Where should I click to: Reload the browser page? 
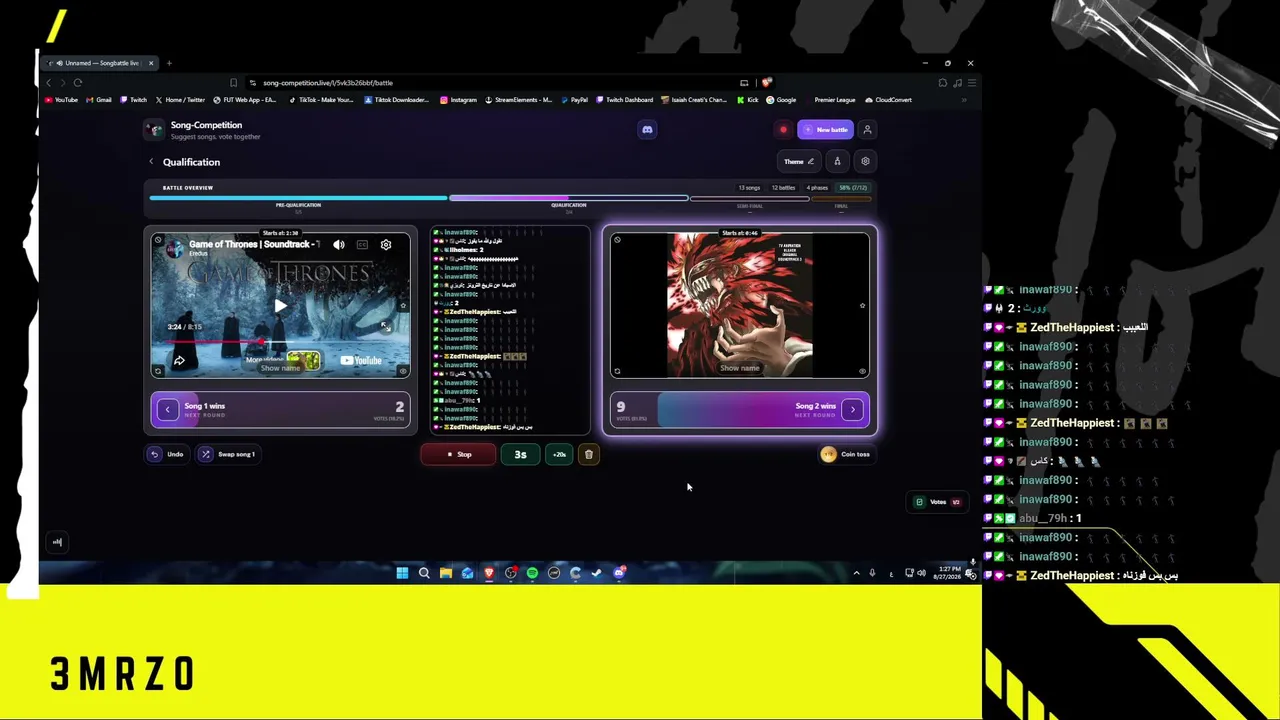tap(78, 83)
